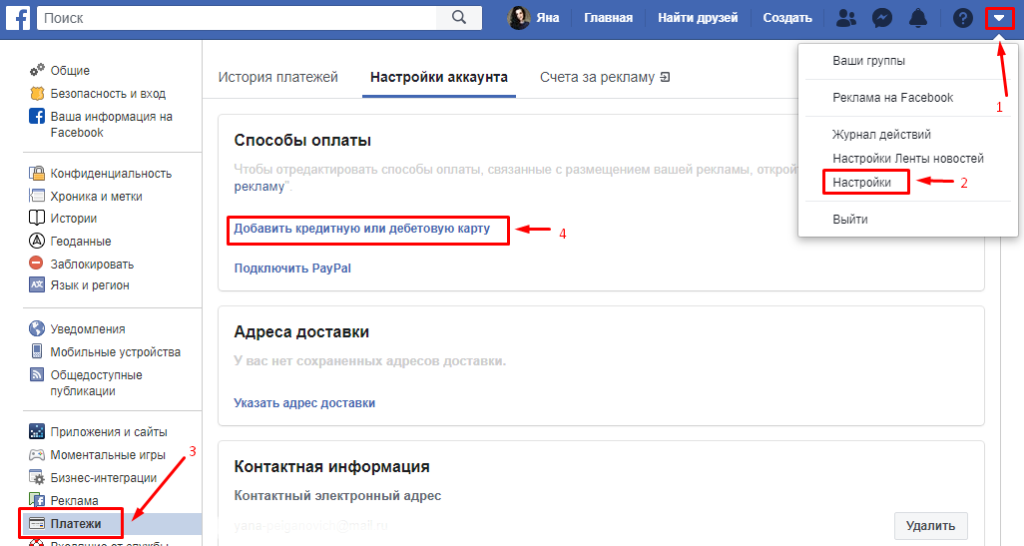Choose Реклама на Facebook menu entry

click(893, 97)
